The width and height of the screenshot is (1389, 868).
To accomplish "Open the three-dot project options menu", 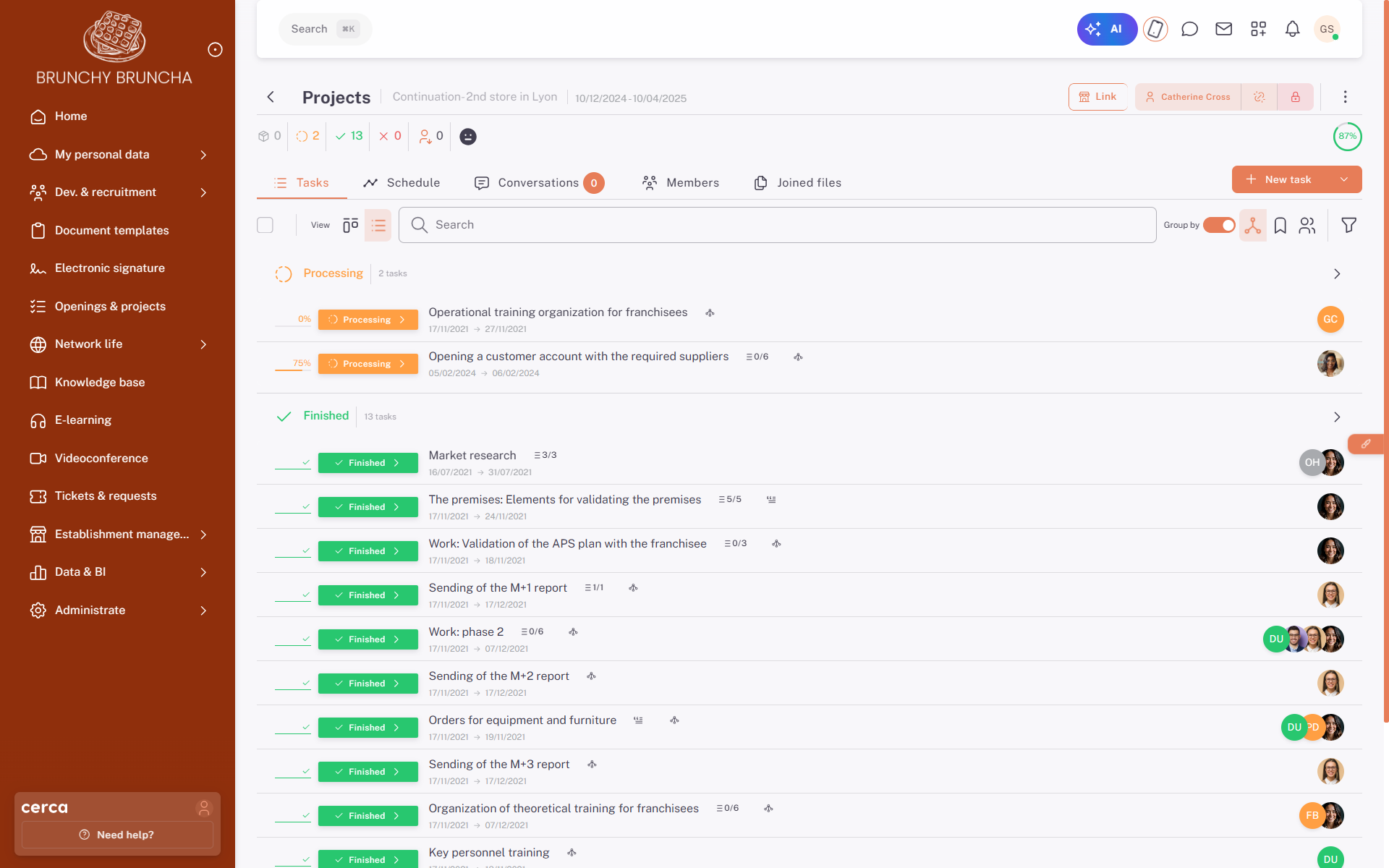I will [x=1345, y=97].
